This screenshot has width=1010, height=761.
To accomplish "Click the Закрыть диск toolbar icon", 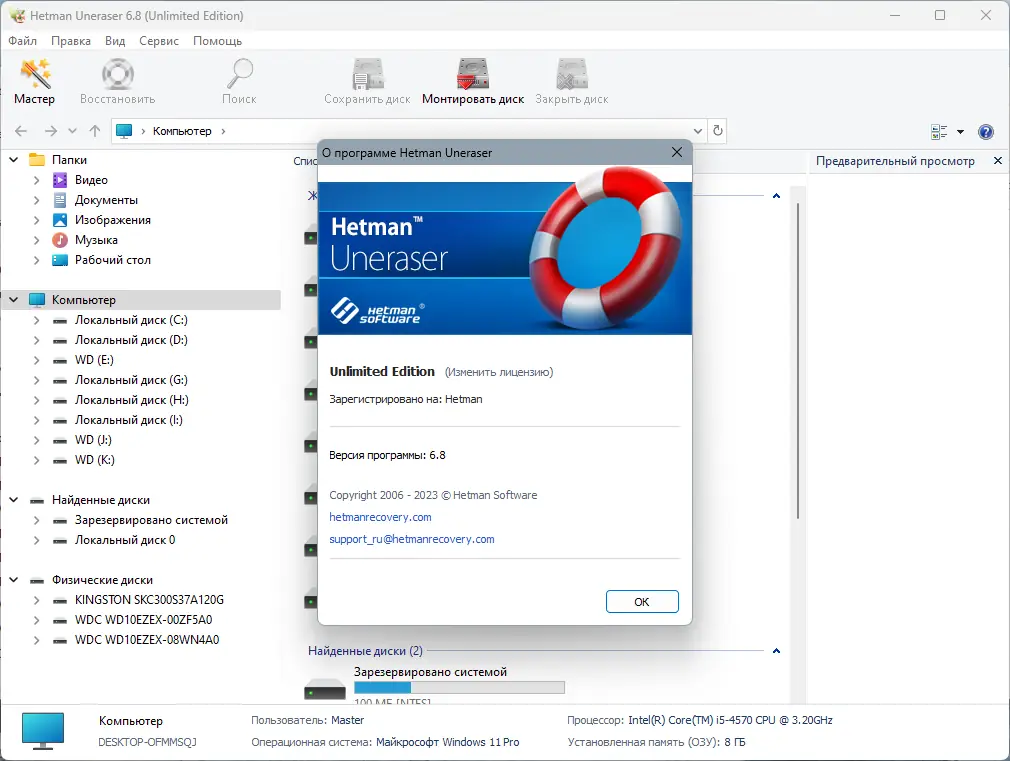I will (x=571, y=80).
